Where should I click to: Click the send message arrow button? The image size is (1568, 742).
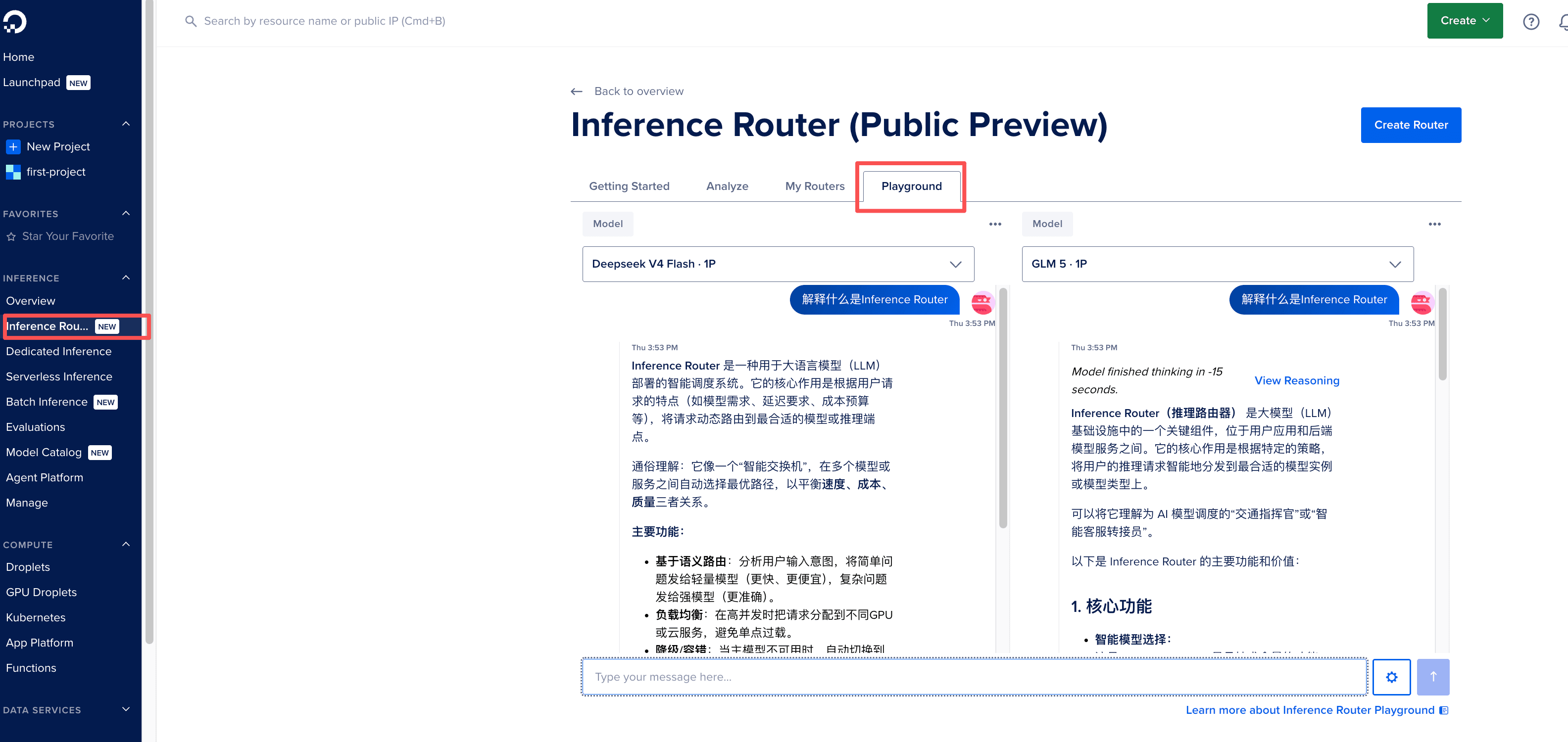[x=1433, y=676]
